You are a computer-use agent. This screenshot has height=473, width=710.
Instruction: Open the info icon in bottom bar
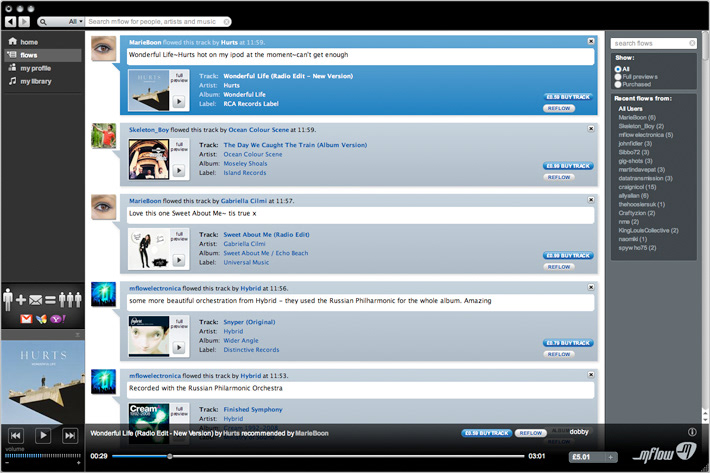(x=692, y=432)
